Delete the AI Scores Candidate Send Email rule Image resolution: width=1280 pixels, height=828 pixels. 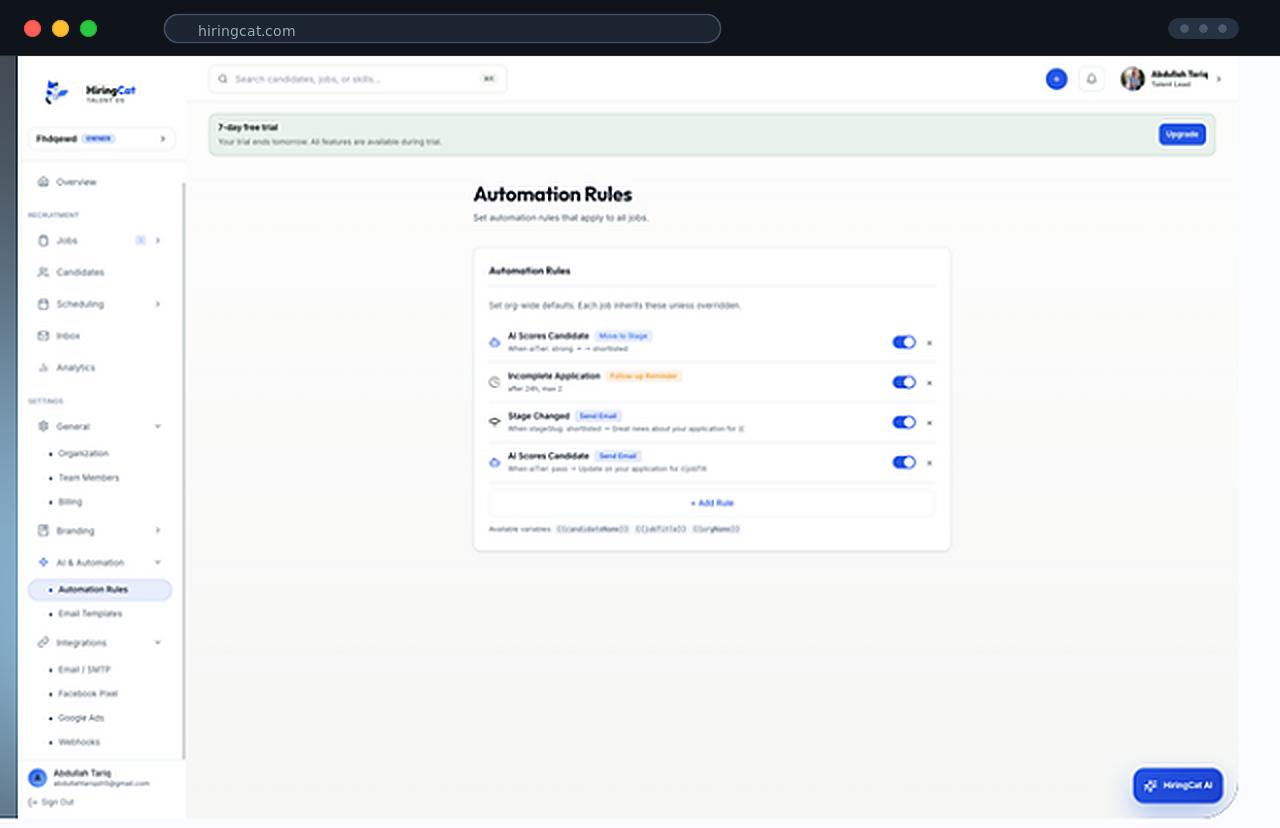929,463
